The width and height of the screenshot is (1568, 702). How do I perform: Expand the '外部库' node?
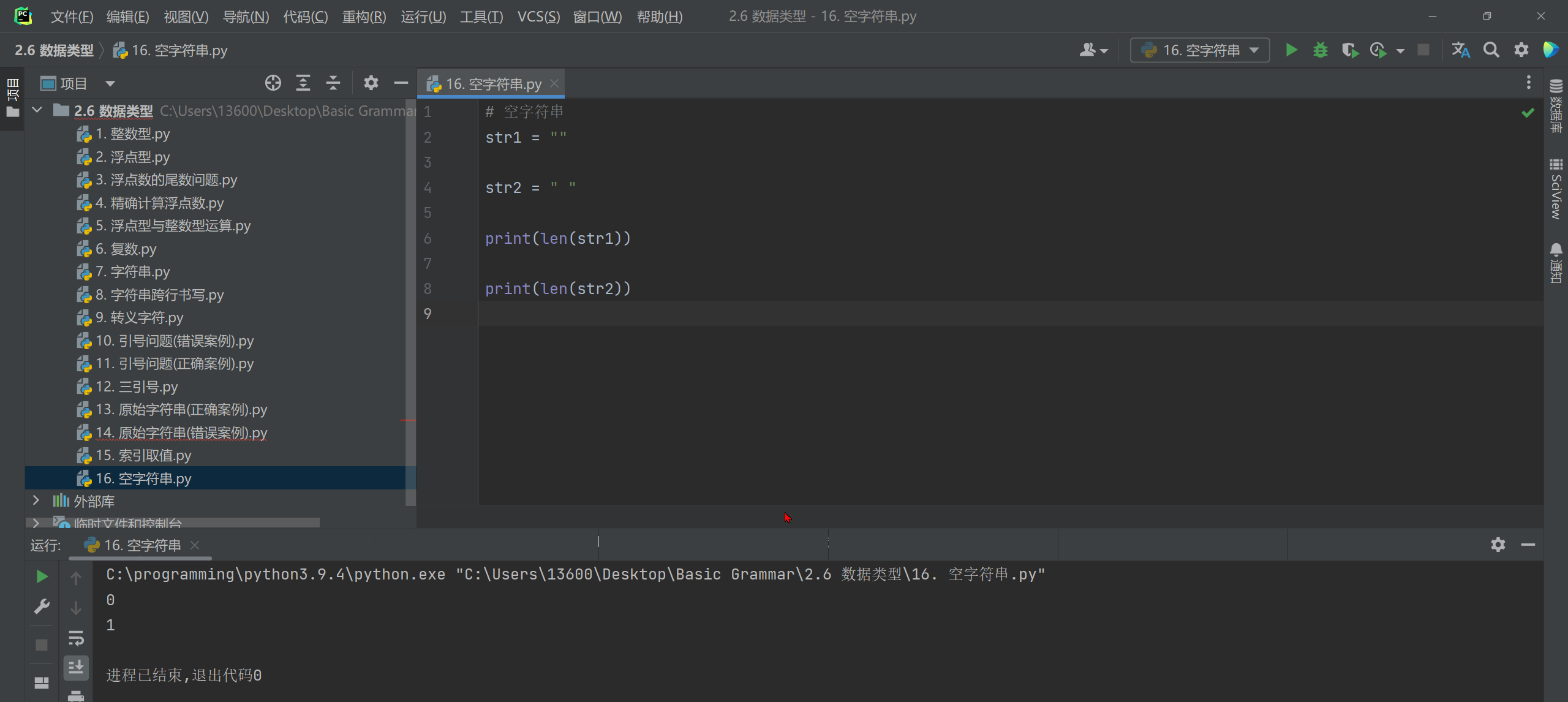36,500
